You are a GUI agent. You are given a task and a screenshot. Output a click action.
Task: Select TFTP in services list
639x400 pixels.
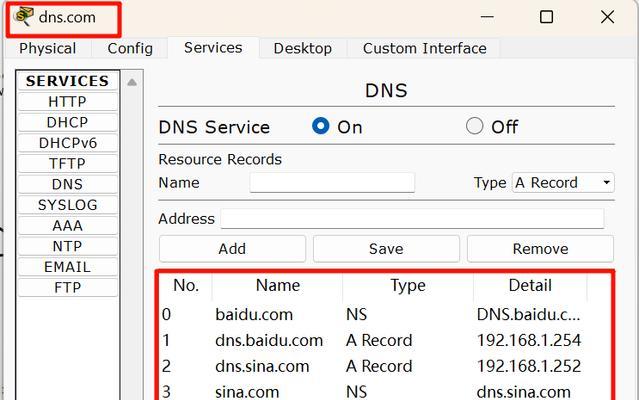(x=68, y=163)
